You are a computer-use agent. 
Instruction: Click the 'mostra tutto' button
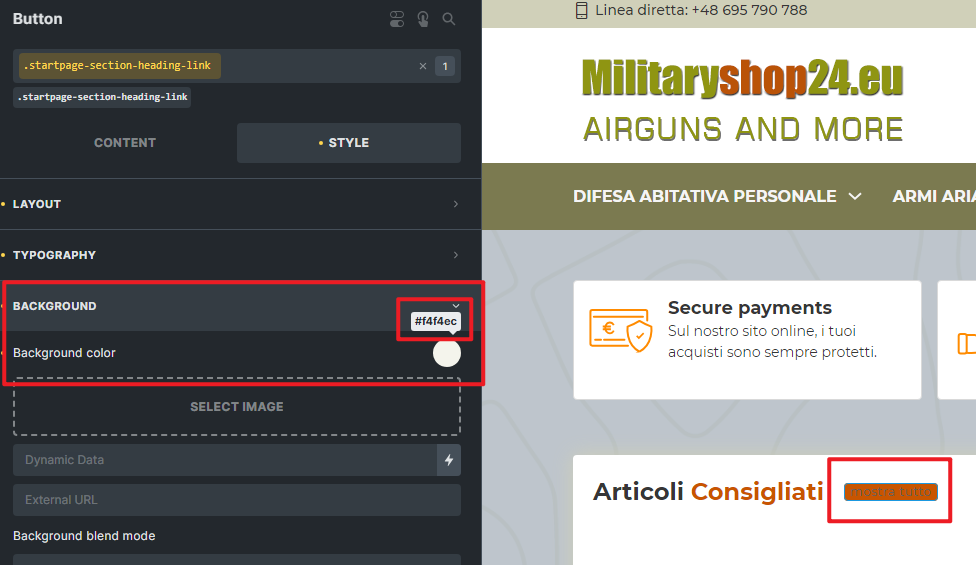tap(890, 492)
